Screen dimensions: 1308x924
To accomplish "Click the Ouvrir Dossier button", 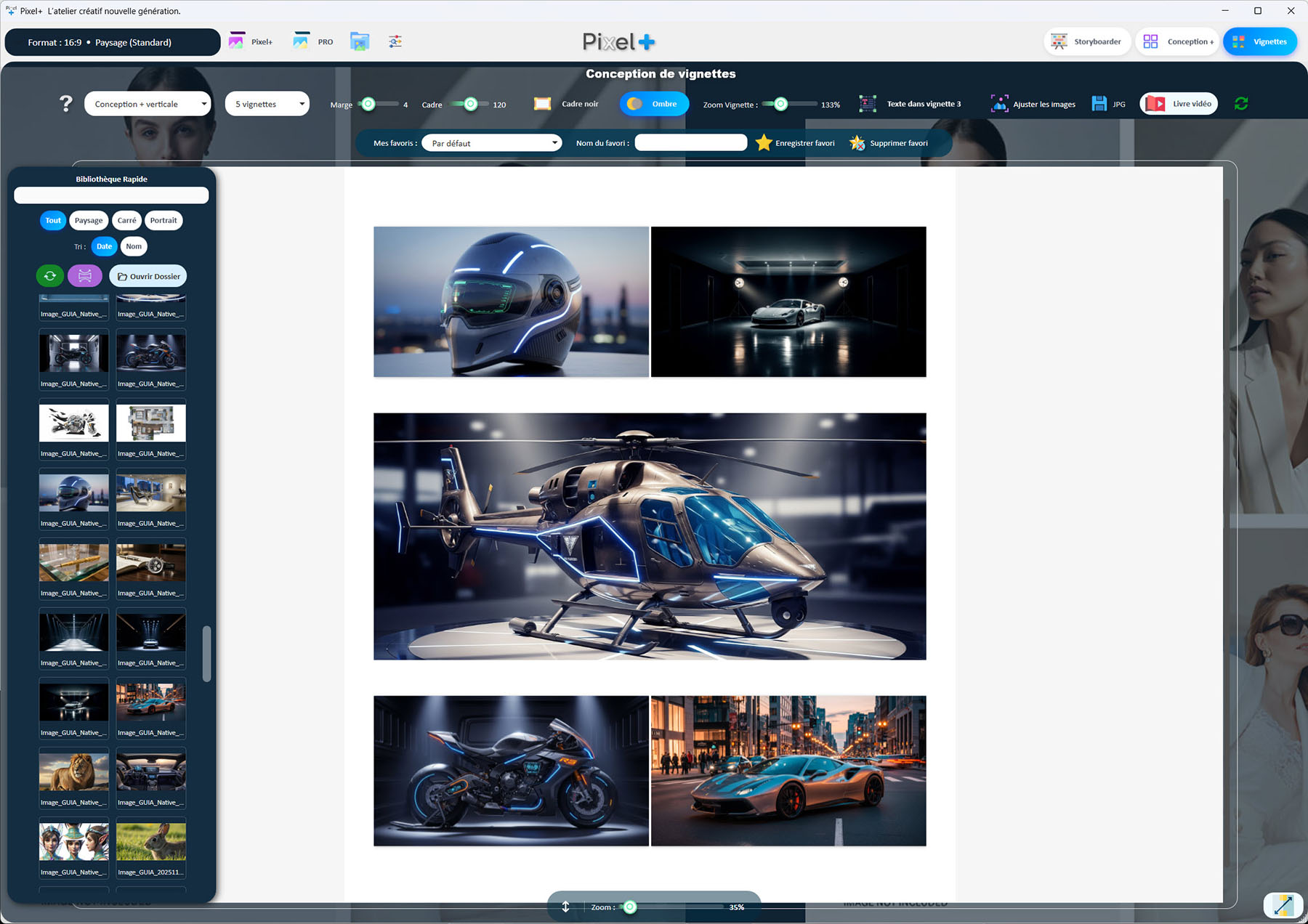I will coord(148,276).
